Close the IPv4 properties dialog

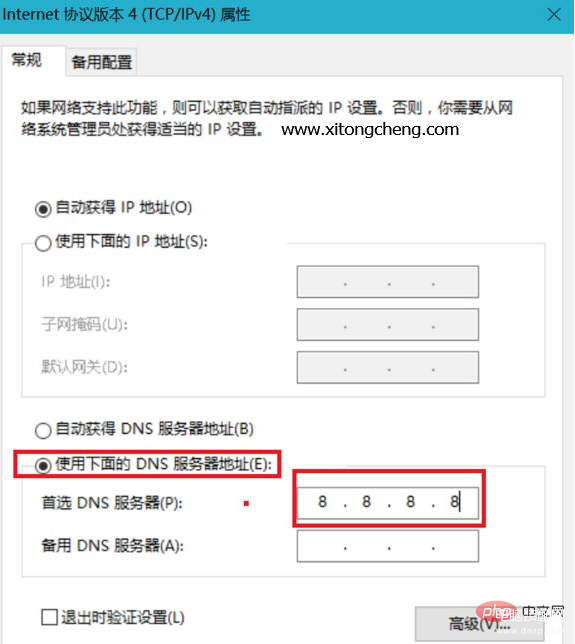[x=554, y=15]
